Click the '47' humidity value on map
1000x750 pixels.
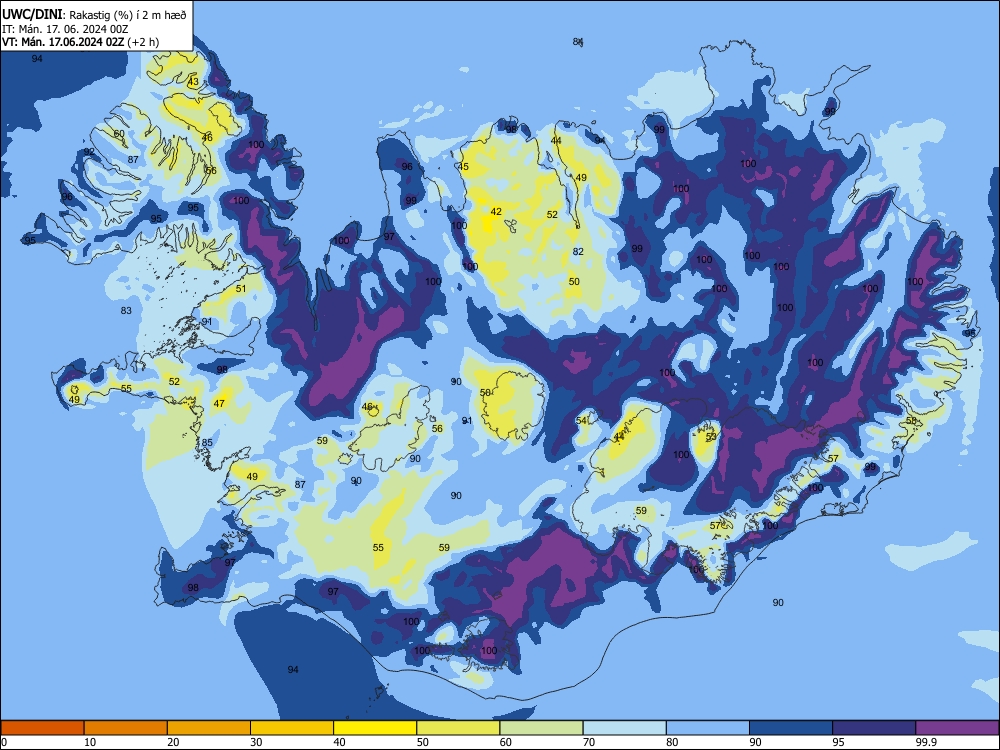[x=219, y=403]
